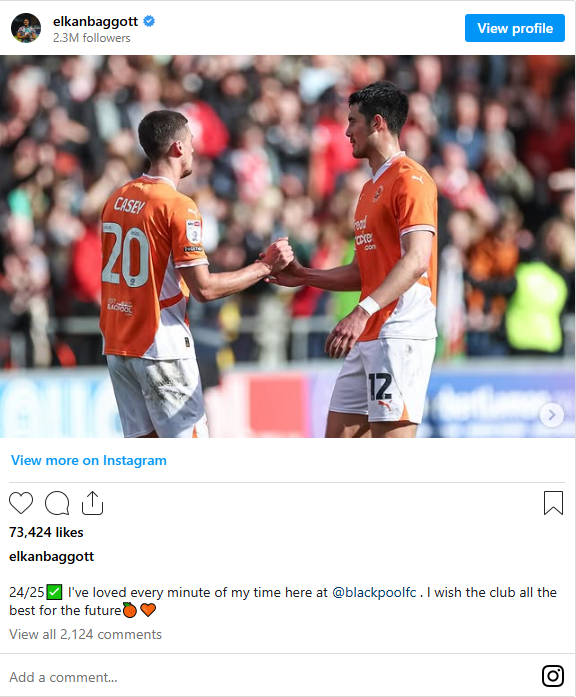View the 73,424 likes list

coord(46,532)
